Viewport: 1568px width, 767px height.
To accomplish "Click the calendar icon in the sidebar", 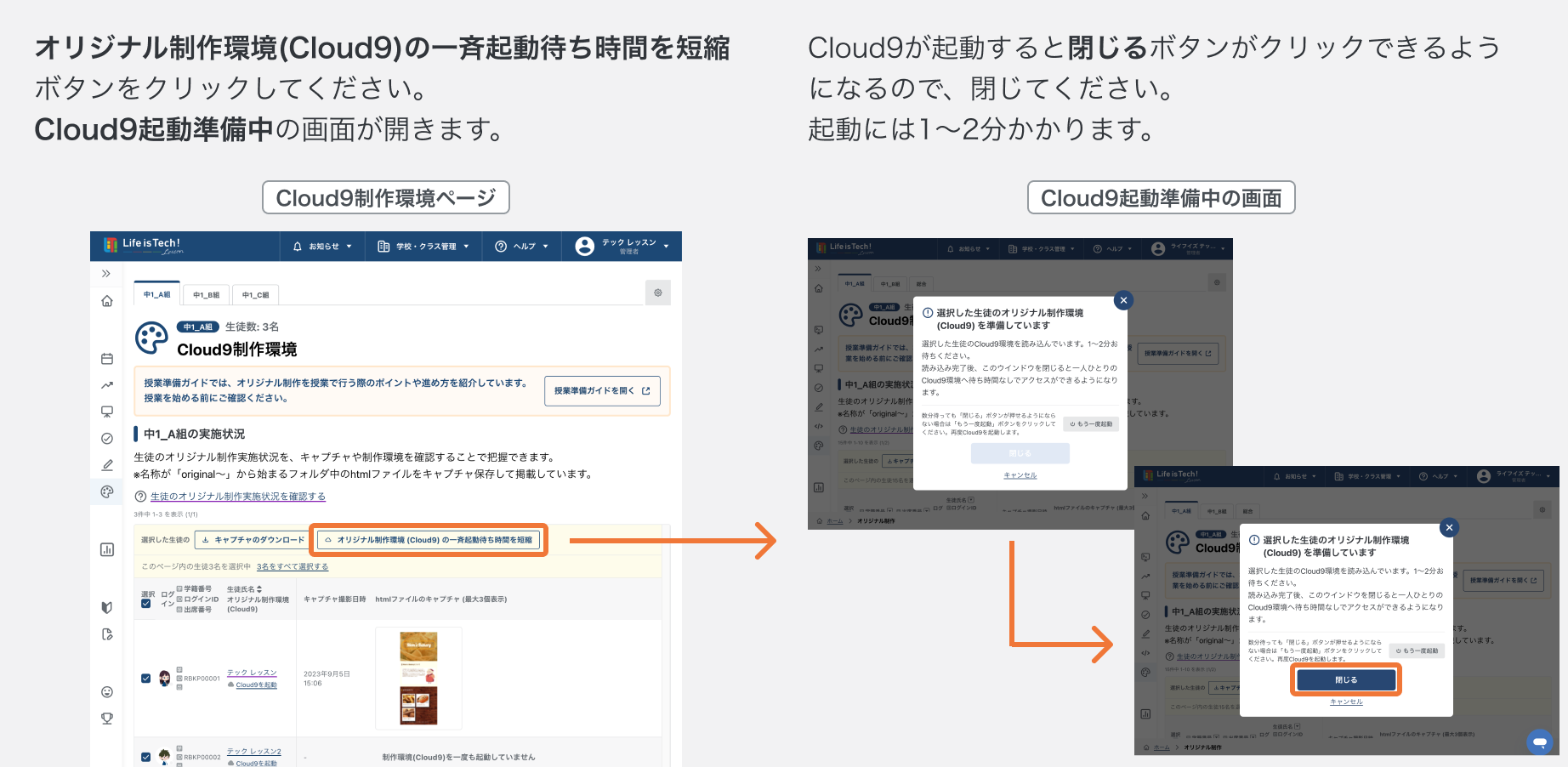I will tap(107, 358).
